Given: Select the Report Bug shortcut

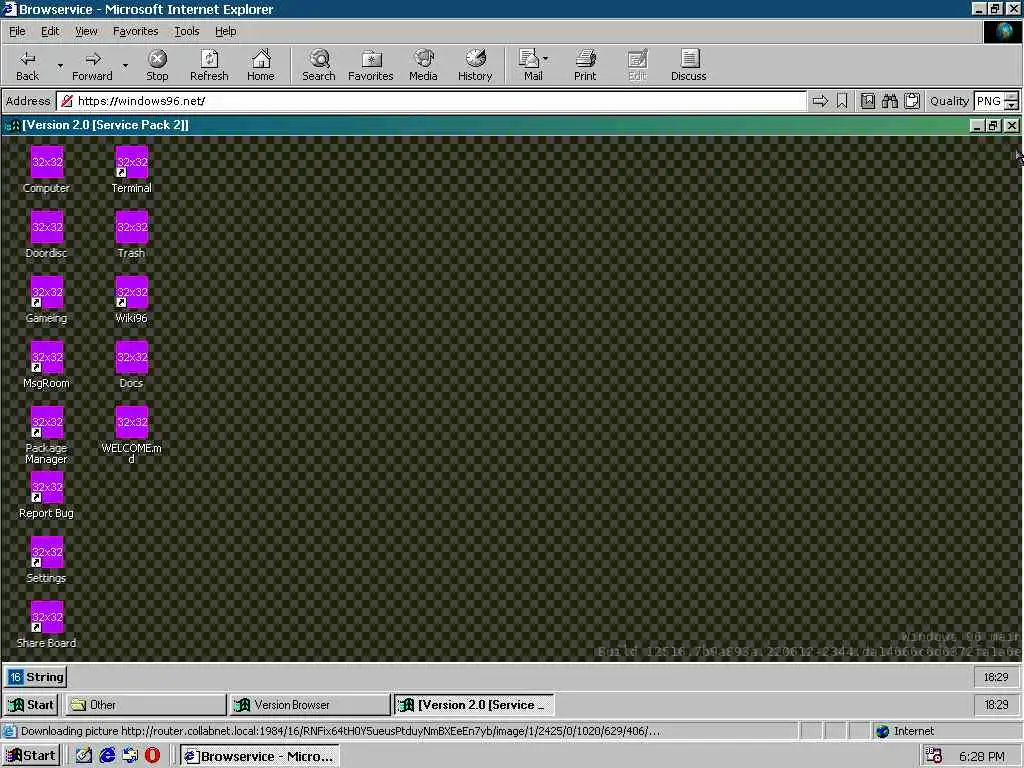Looking at the screenshot, I should tap(46, 495).
